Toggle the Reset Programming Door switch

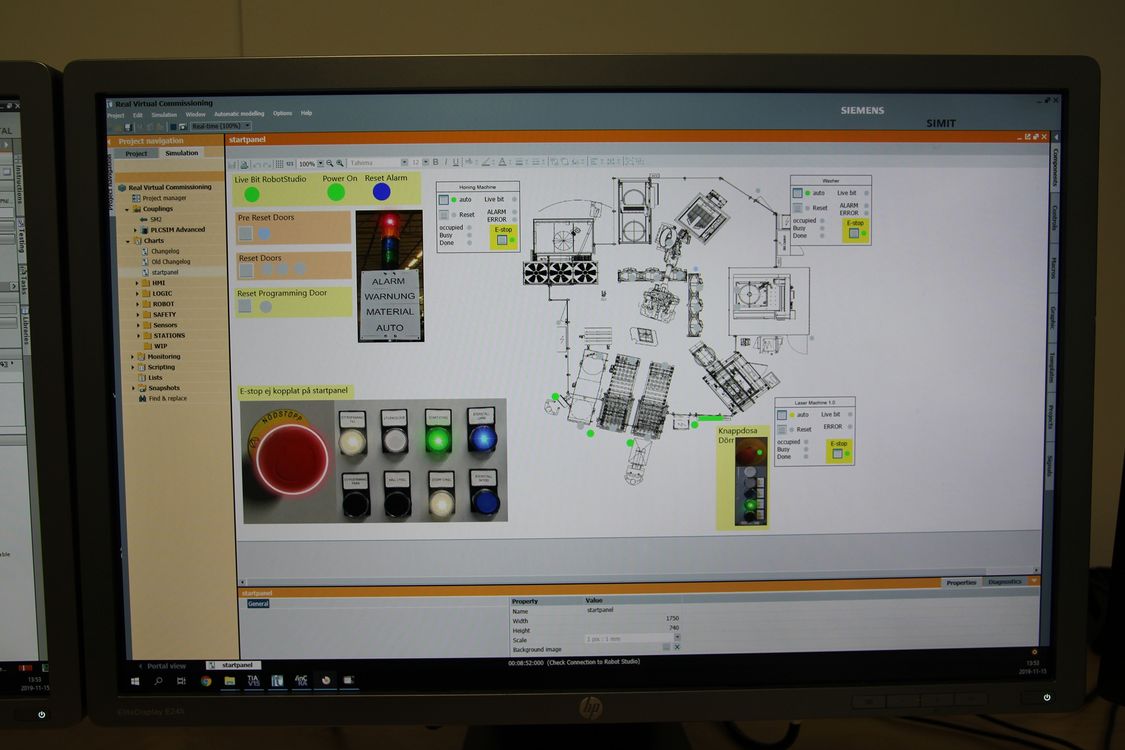point(245,306)
